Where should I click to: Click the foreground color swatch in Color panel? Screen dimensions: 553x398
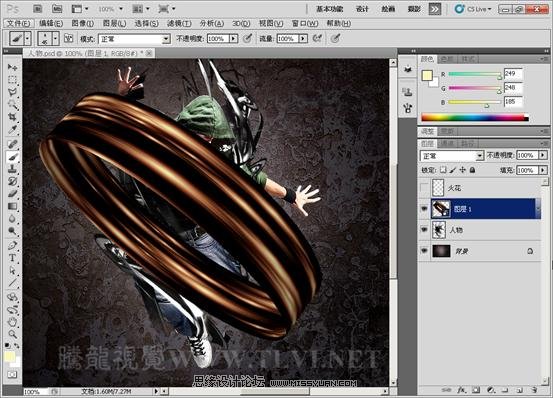point(427,75)
